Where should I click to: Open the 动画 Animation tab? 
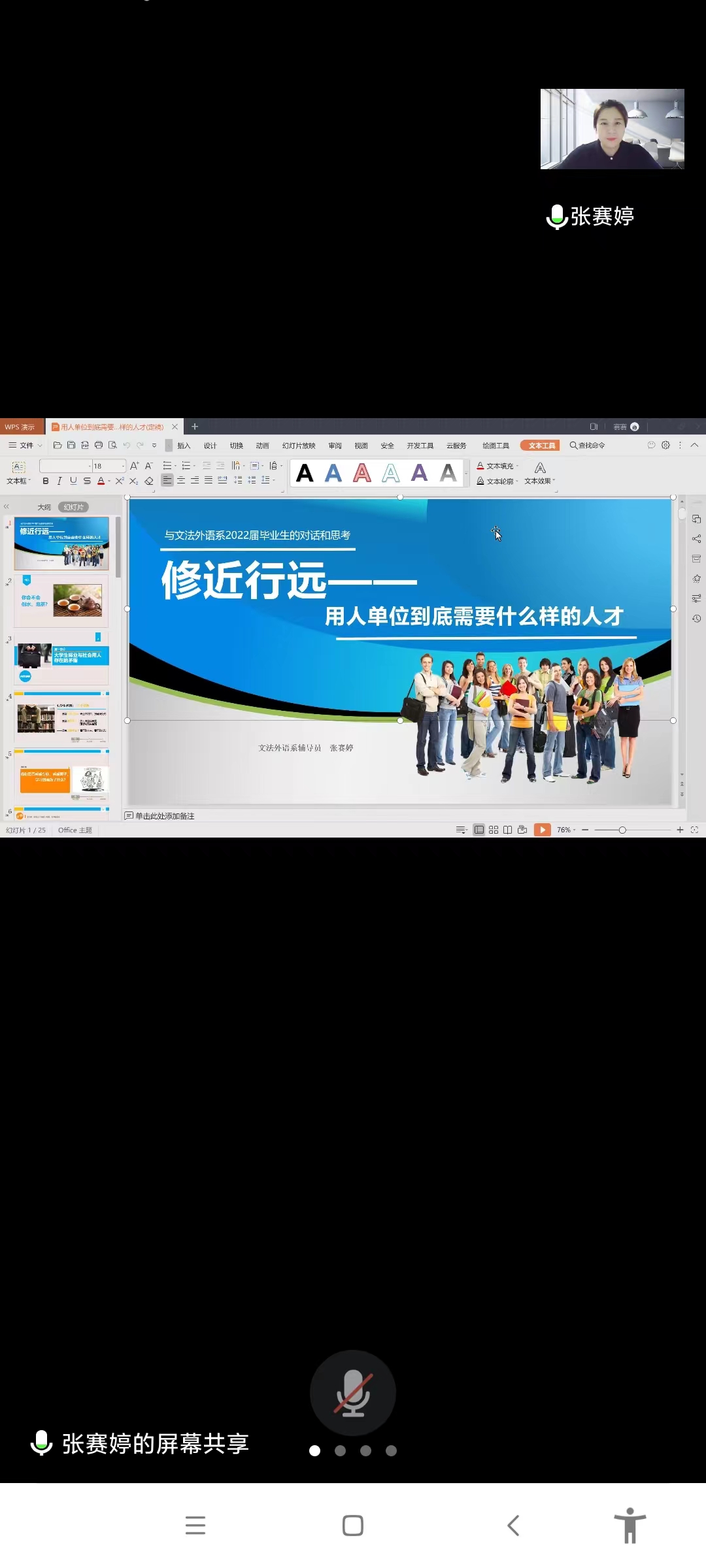[263, 446]
